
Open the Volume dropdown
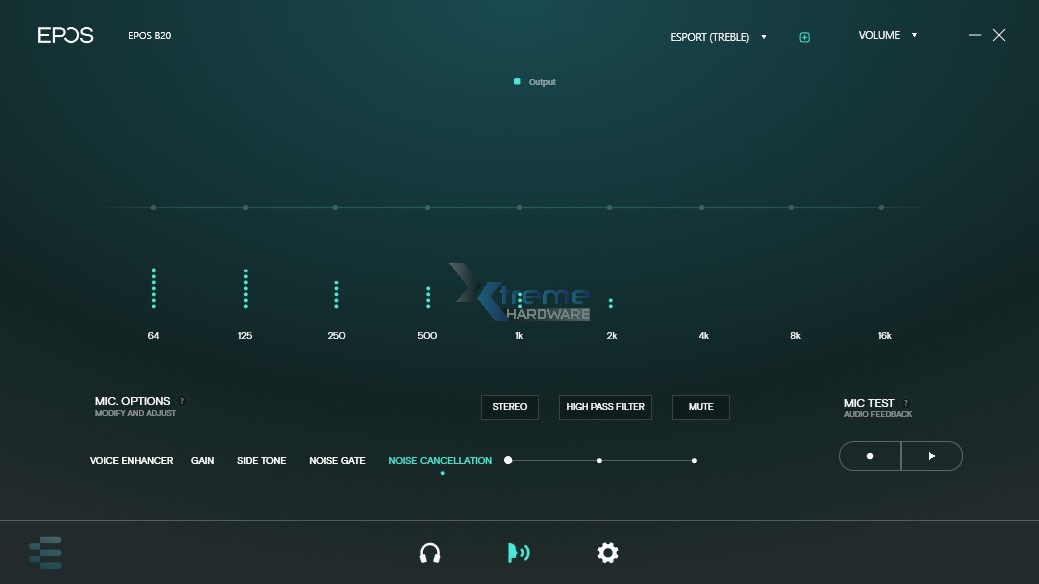click(x=887, y=35)
